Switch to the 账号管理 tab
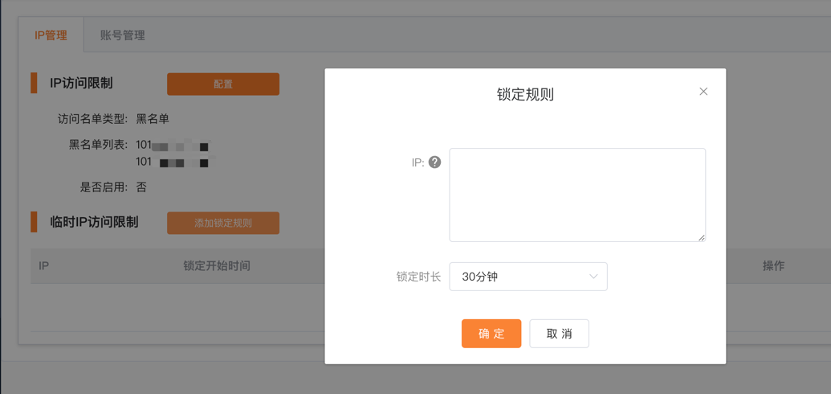This screenshot has width=832, height=394. (x=123, y=36)
